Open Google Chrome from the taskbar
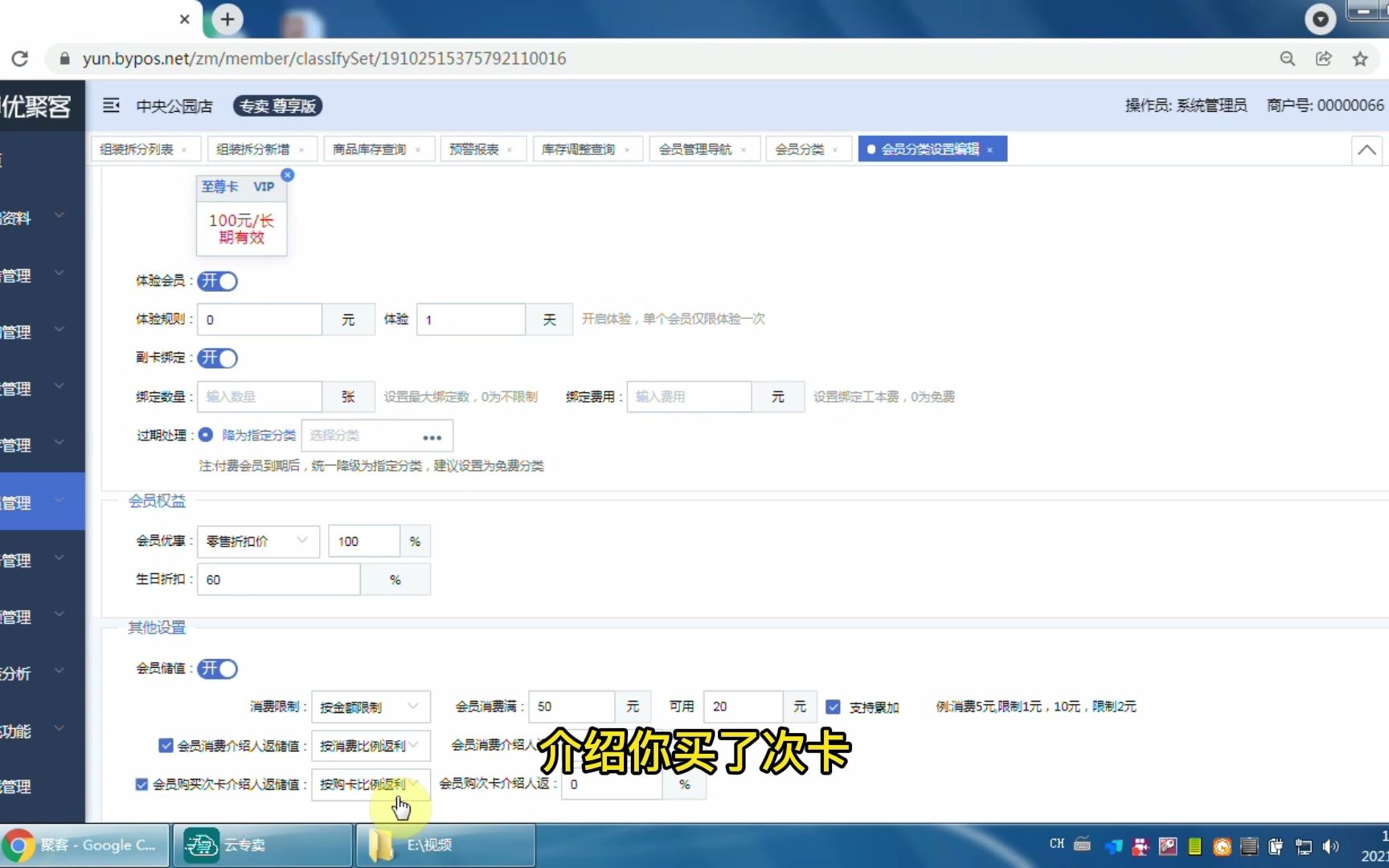 point(84,845)
